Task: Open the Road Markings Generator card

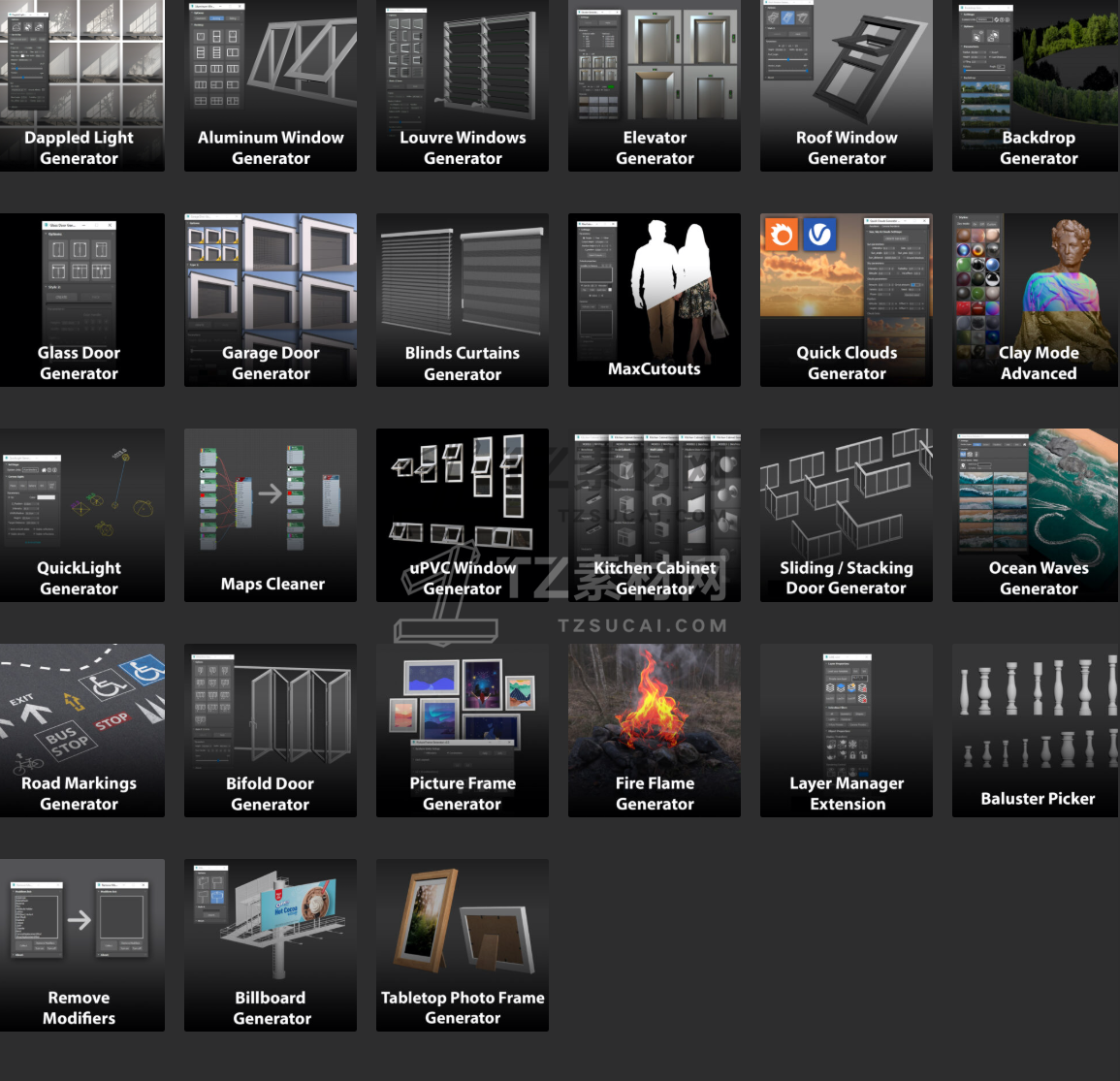Action: pos(82,730)
